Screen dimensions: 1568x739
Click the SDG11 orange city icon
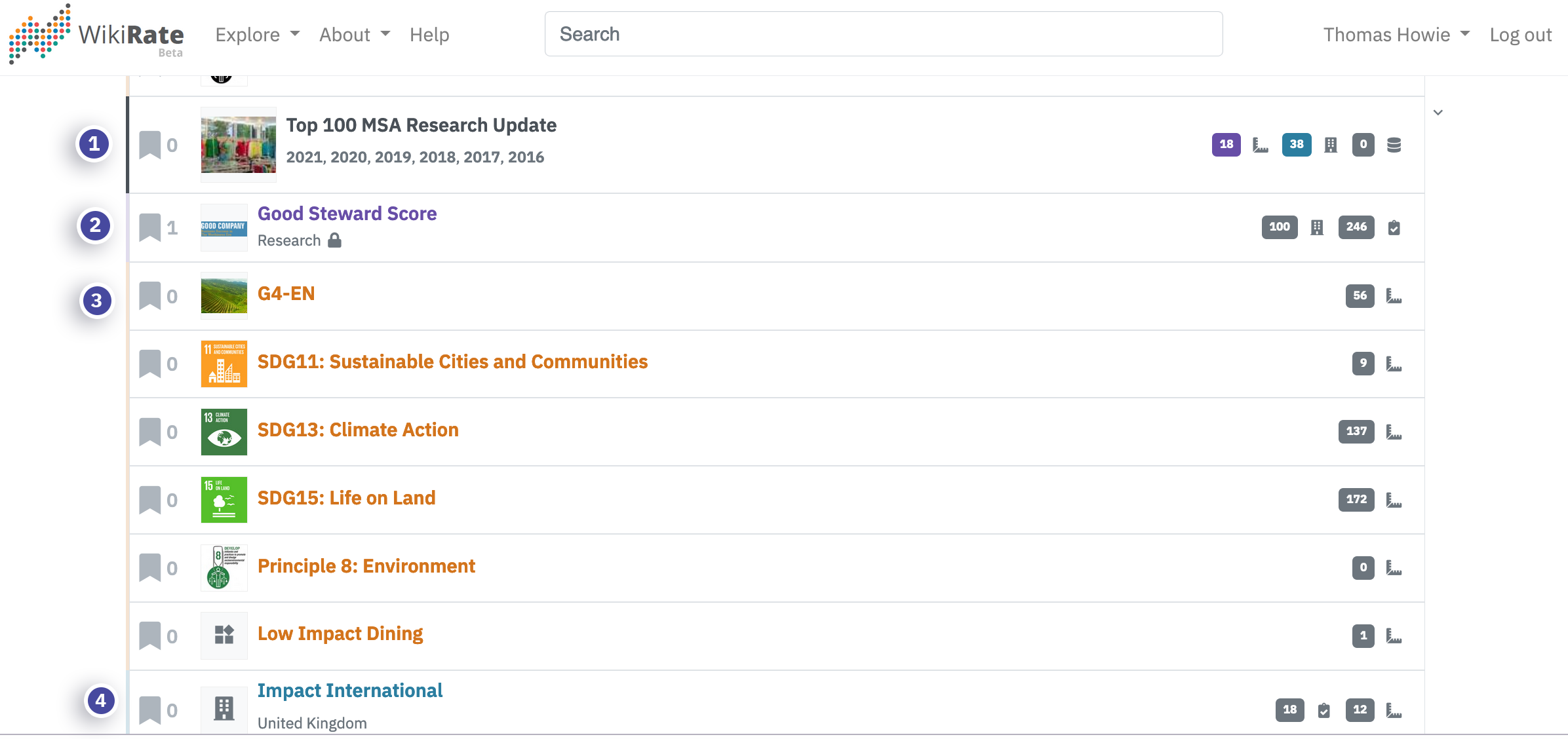click(x=224, y=364)
